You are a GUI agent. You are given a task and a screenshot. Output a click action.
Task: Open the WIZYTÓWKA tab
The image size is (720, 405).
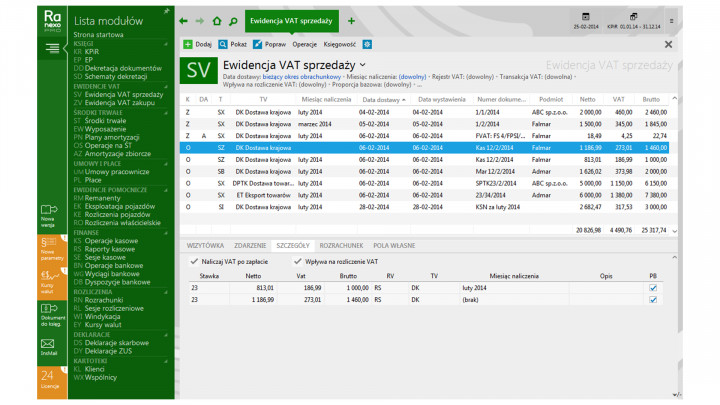pos(205,244)
